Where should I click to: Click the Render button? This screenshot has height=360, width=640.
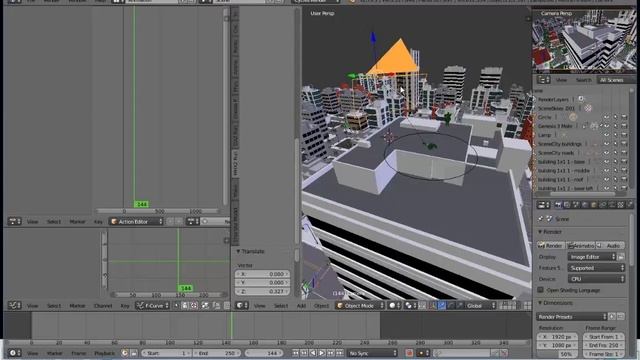point(550,245)
